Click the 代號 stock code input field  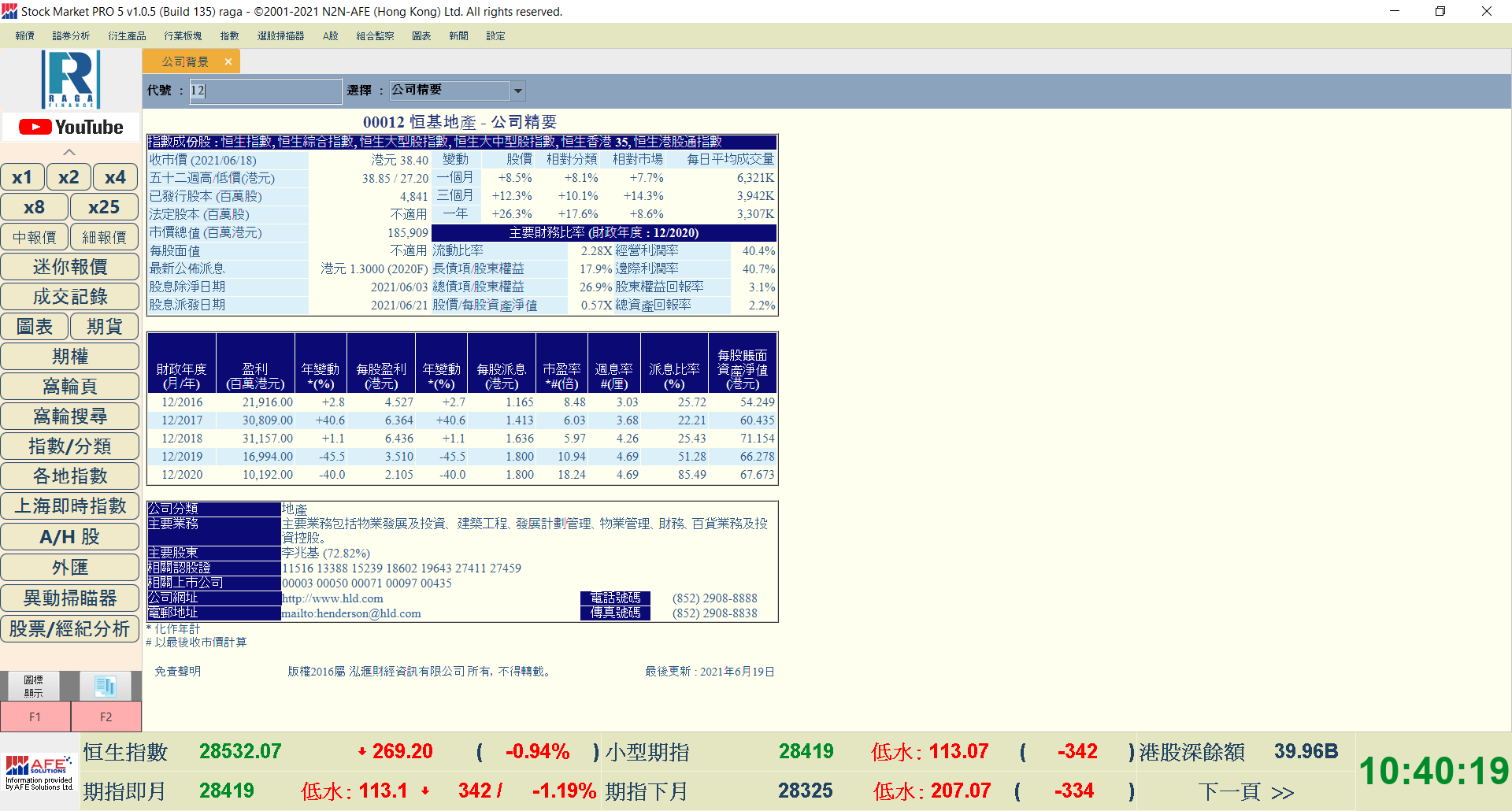click(265, 91)
